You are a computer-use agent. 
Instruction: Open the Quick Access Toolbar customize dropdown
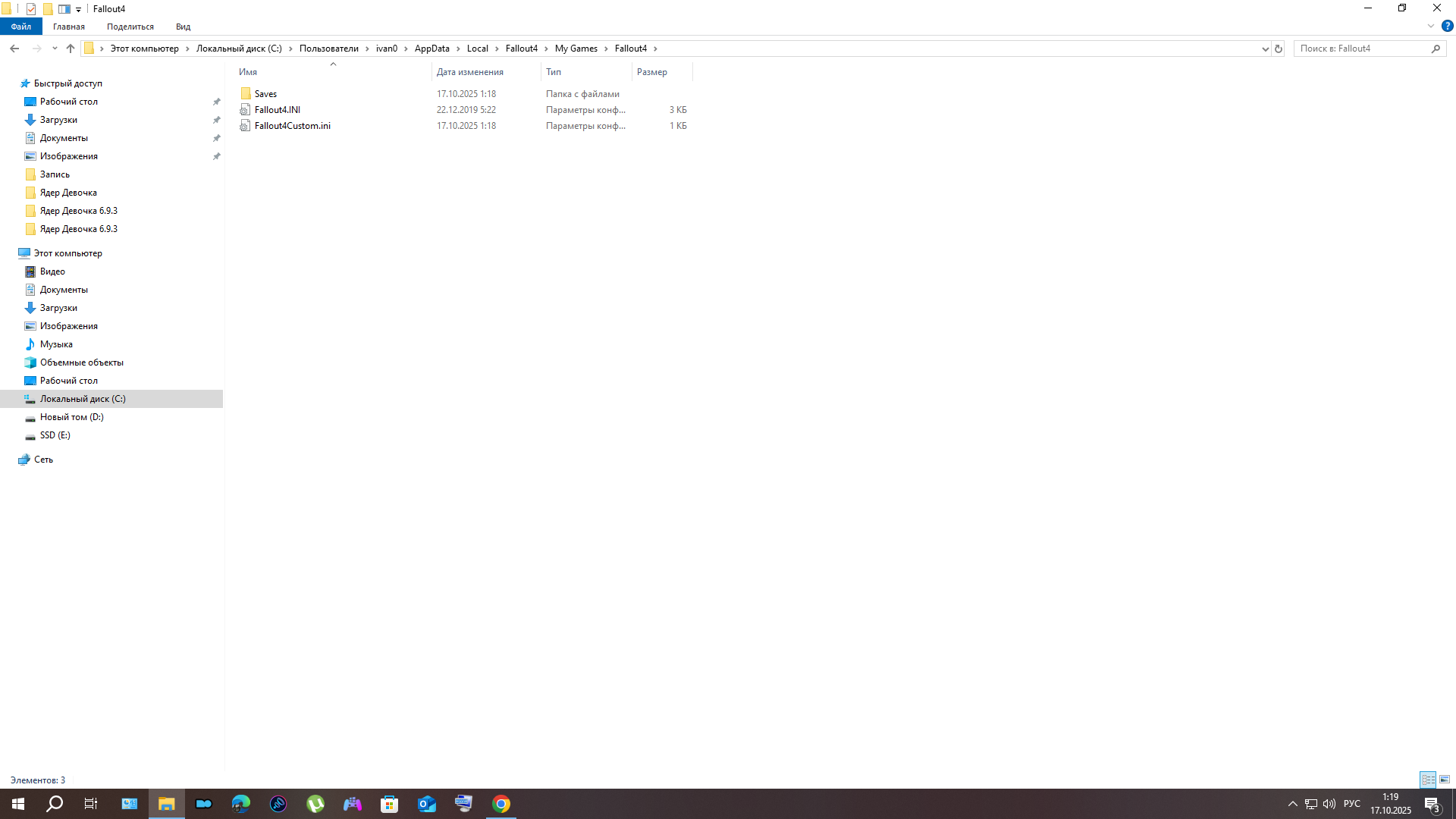pos(78,10)
